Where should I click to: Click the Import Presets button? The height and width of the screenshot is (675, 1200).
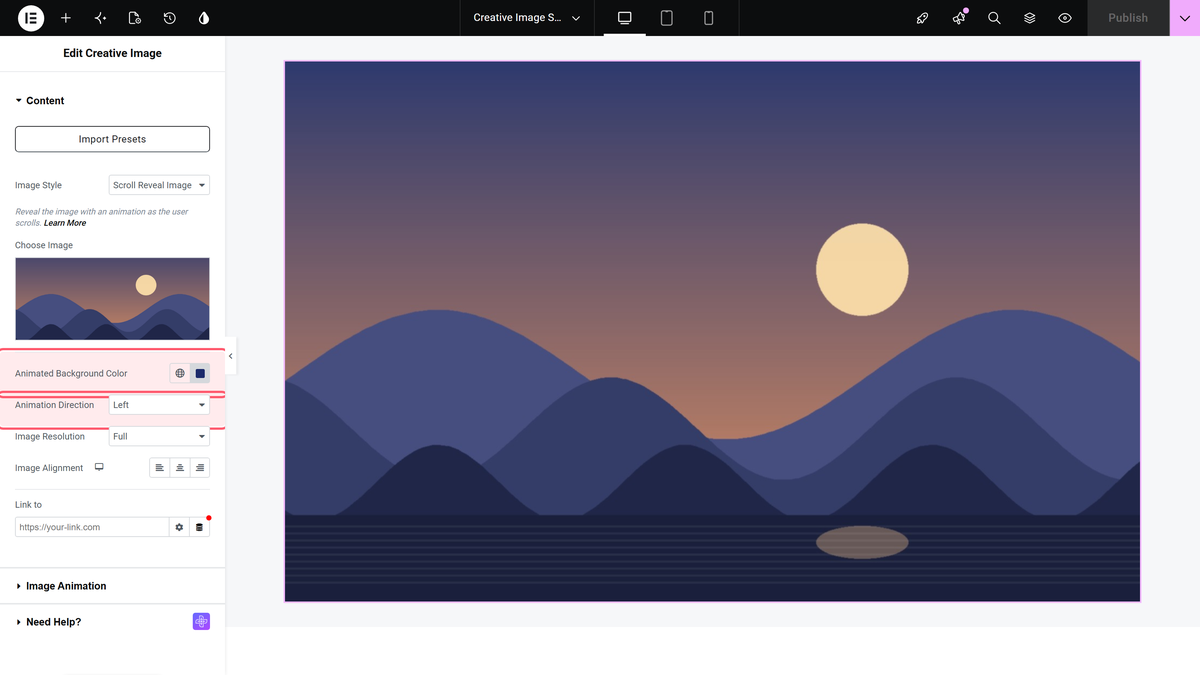pyautogui.click(x=112, y=139)
